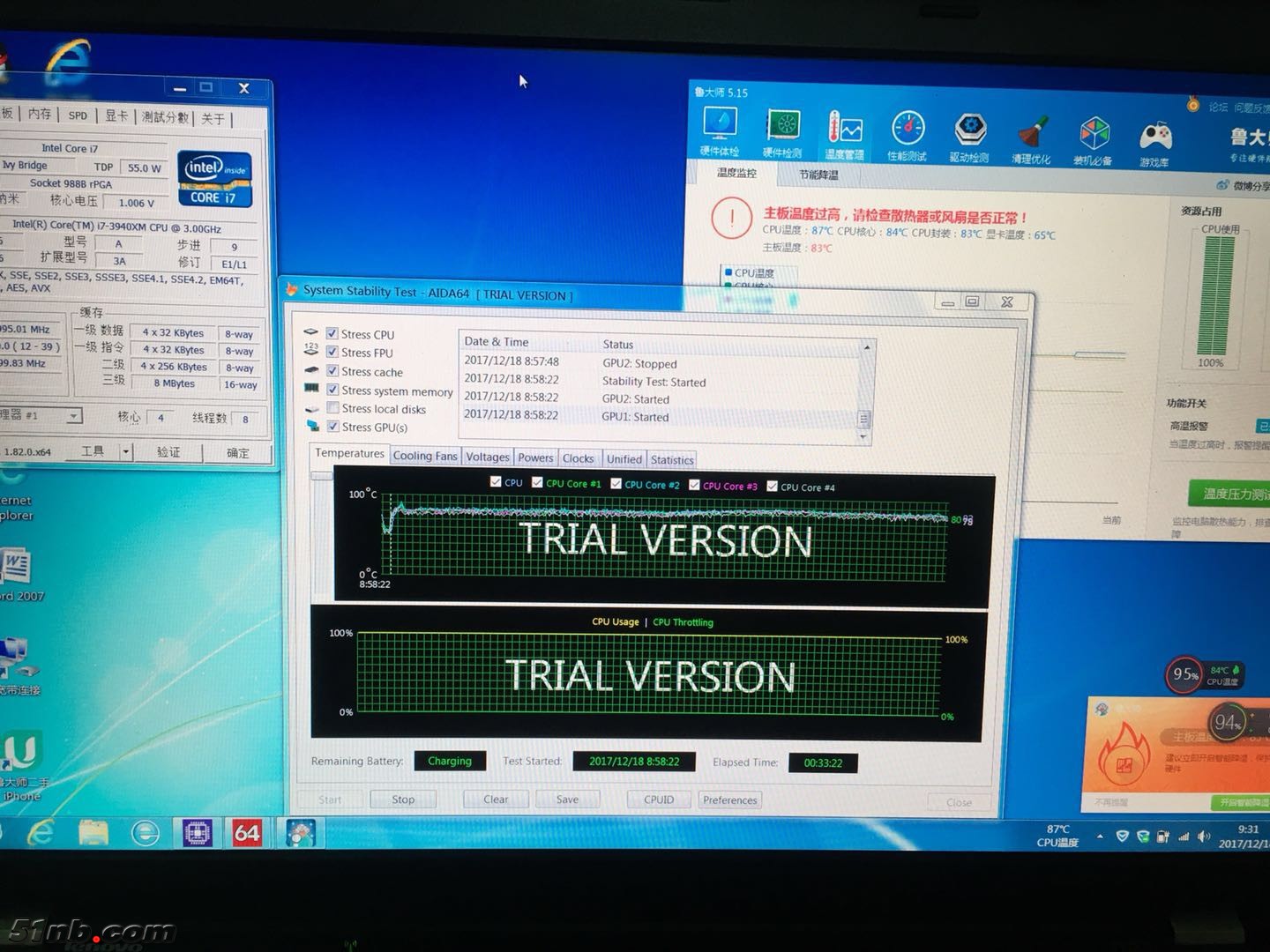Enable Stress local disks checkbox
1270x952 pixels.
332,407
